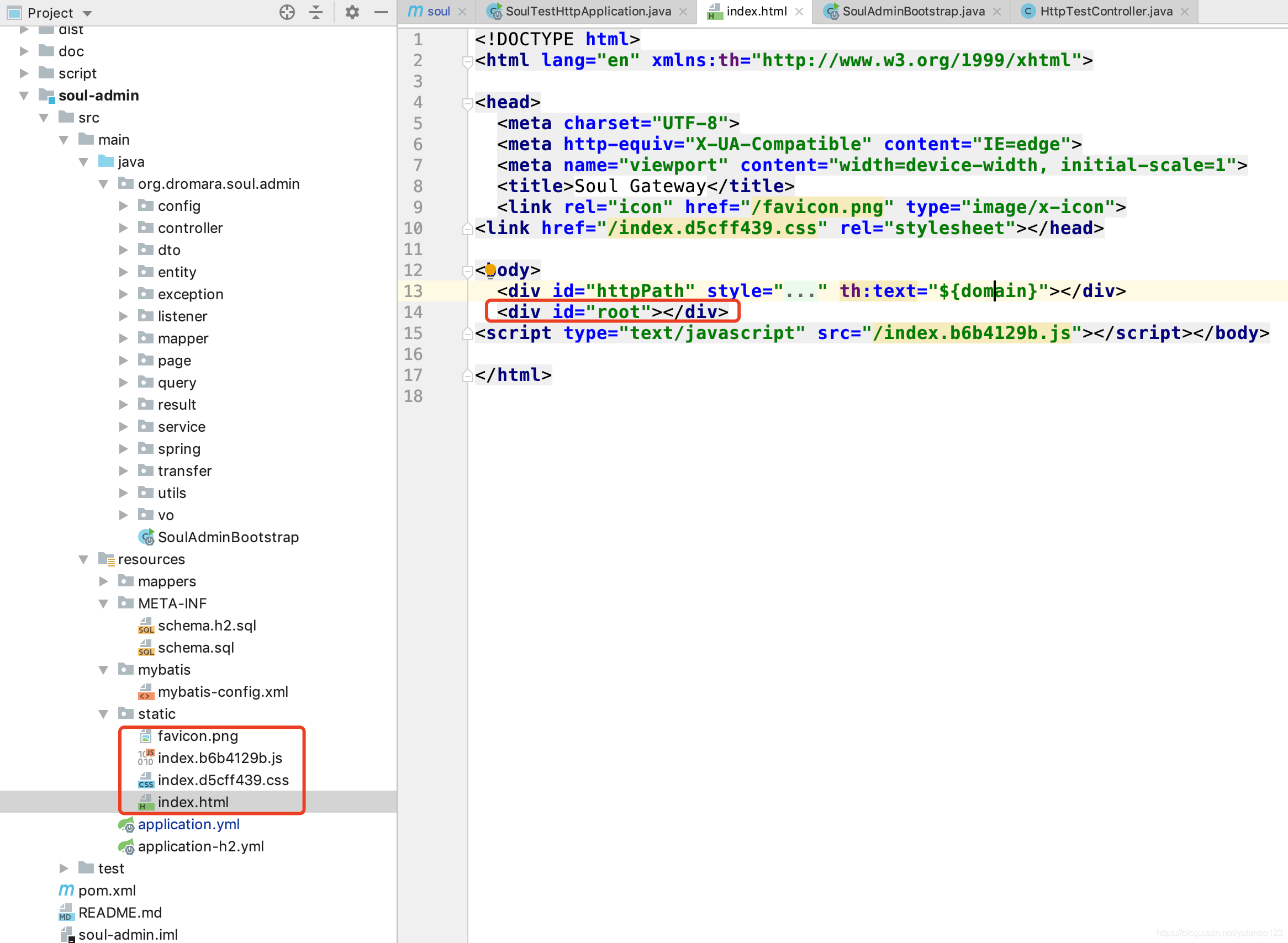
Task: Toggle code fold on the head tag line
Action: (x=467, y=103)
